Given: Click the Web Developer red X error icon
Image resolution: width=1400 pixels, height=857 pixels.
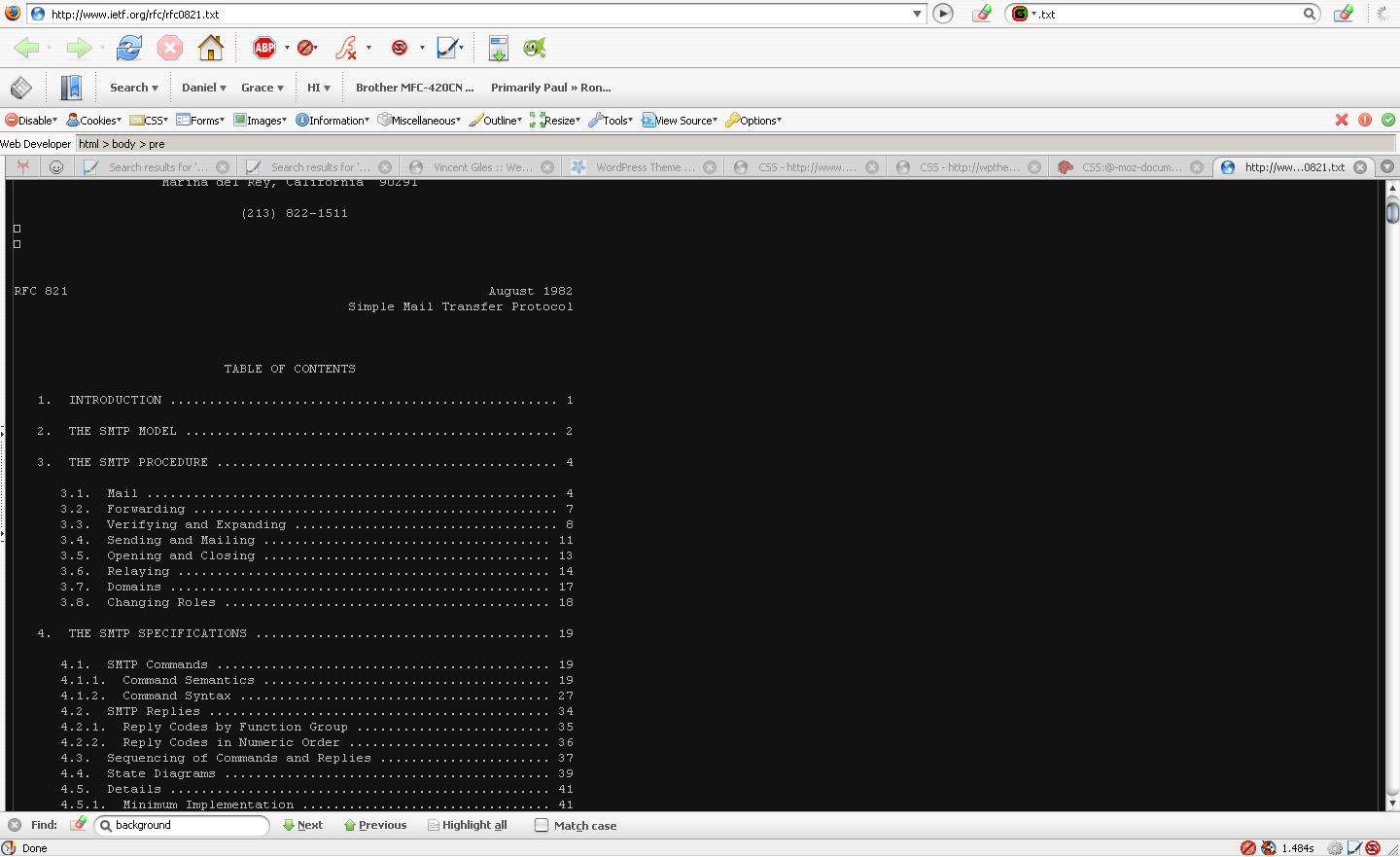Looking at the screenshot, I should pos(1342,120).
